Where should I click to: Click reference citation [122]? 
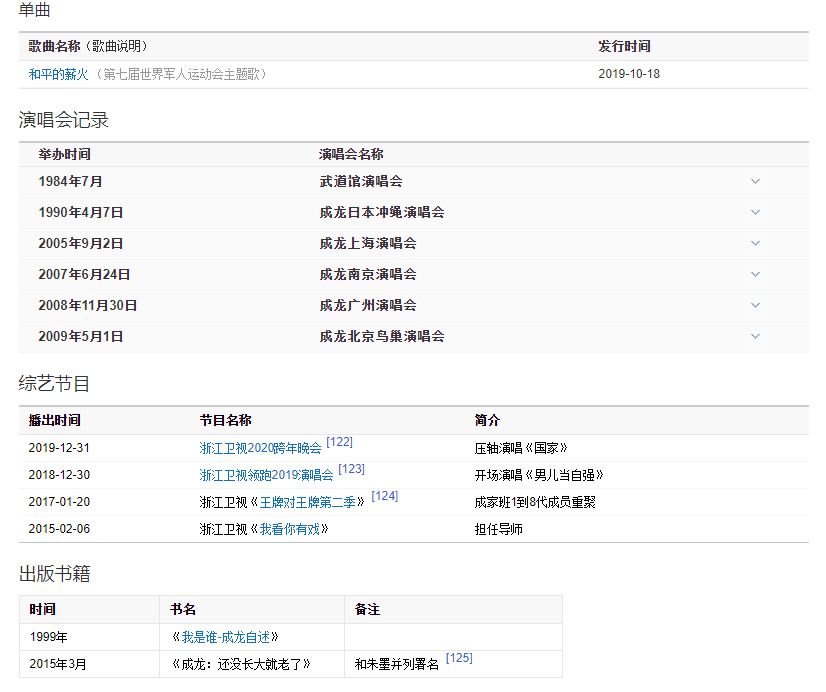pos(339,442)
